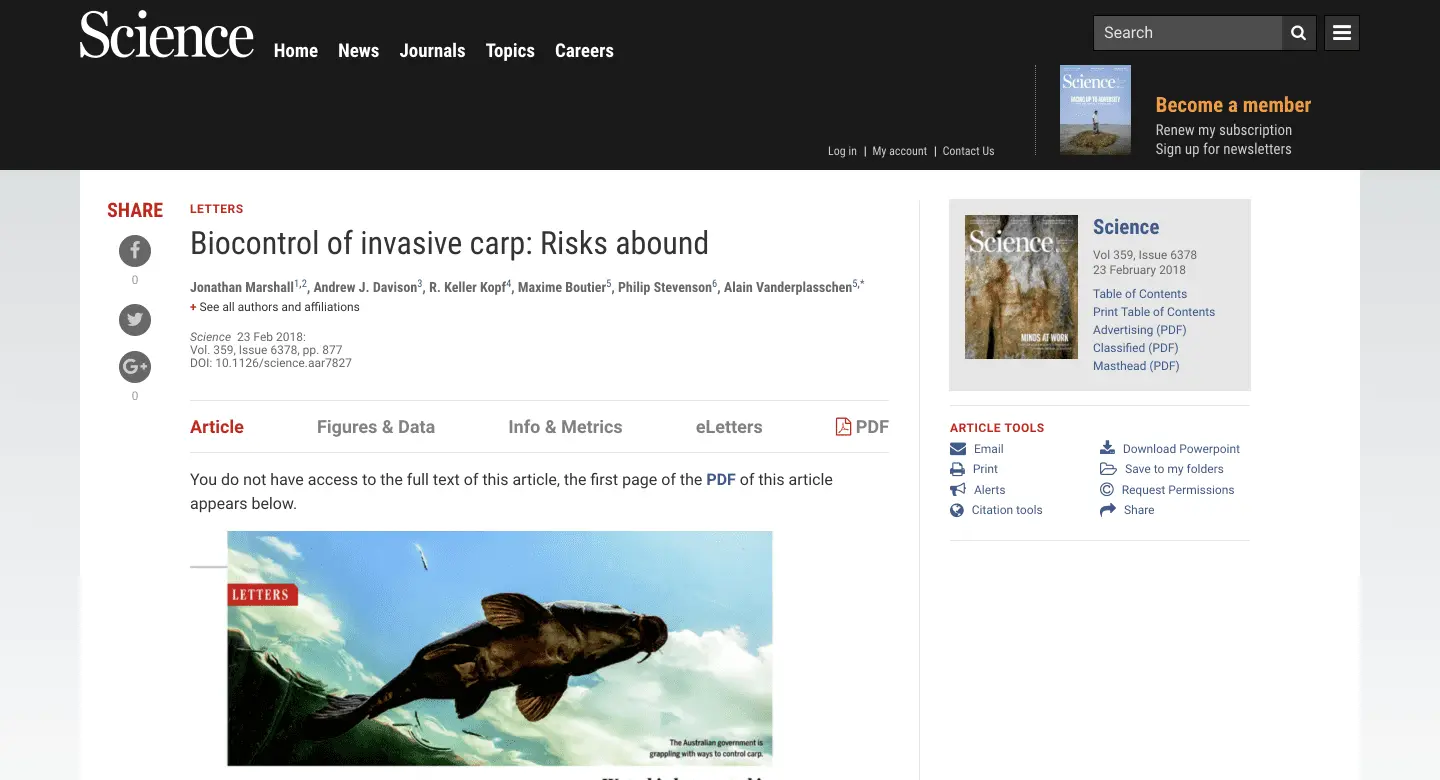
Task: Open the PDF icon in article tabs
Action: point(843,427)
